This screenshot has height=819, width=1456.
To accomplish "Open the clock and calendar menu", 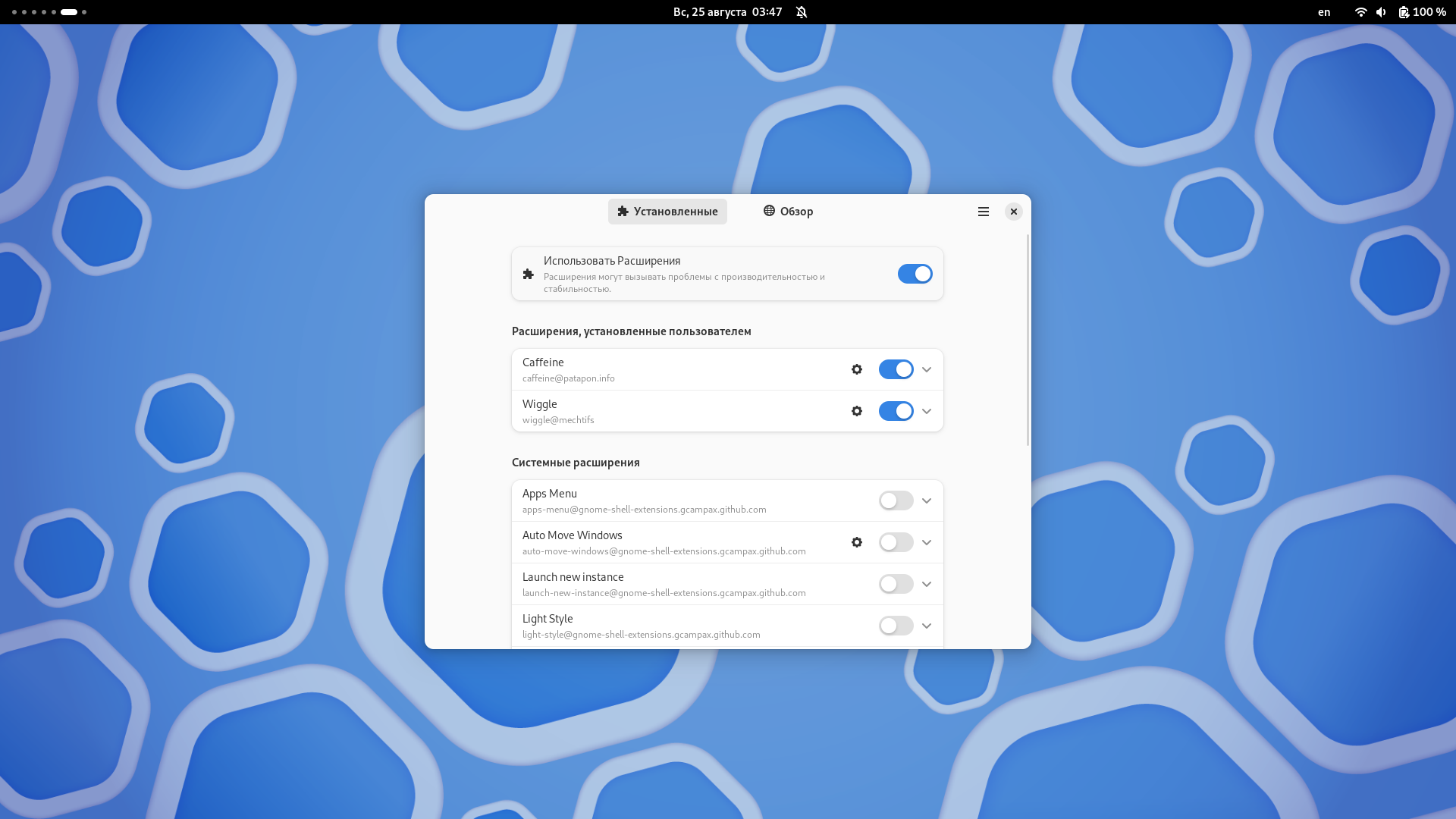I will pyautogui.click(x=727, y=12).
